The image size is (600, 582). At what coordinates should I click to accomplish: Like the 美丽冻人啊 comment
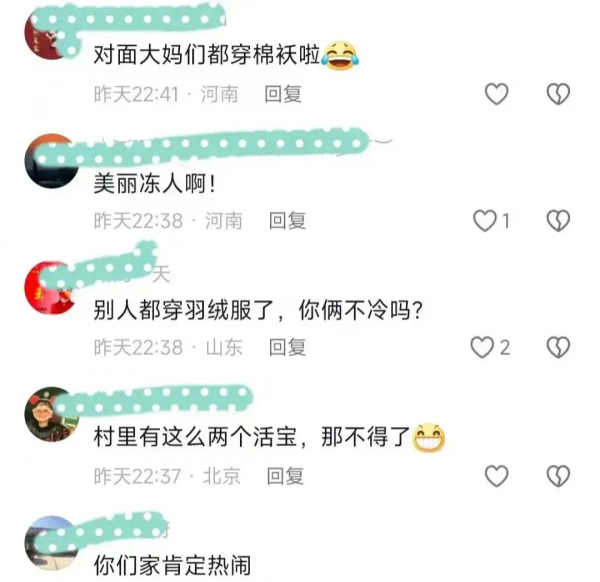[485, 220]
